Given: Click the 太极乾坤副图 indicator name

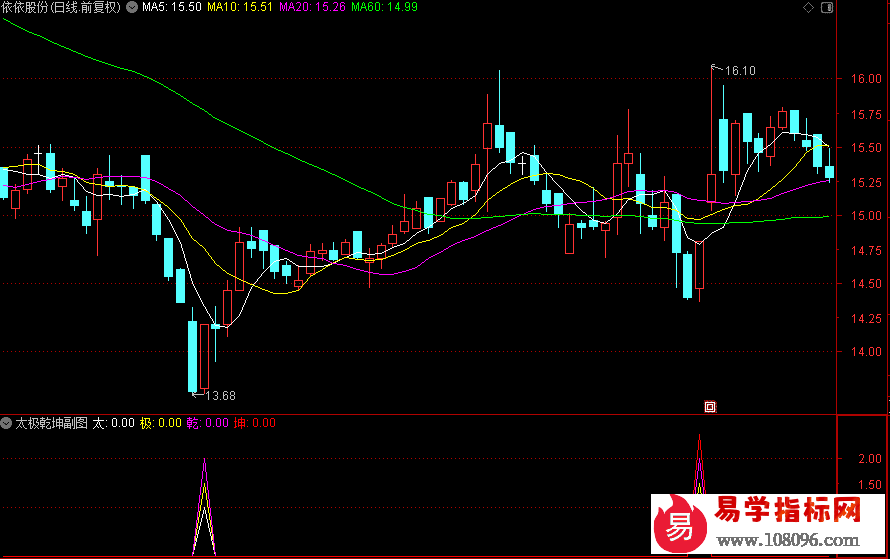Looking at the screenshot, I should point(51,423).
